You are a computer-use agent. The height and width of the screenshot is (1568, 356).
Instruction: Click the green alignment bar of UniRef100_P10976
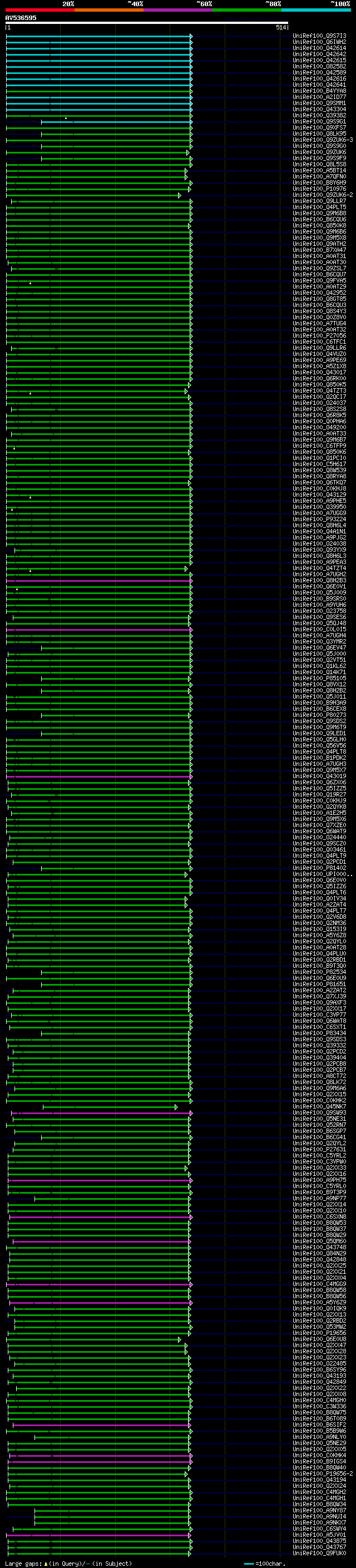point(98,189)
